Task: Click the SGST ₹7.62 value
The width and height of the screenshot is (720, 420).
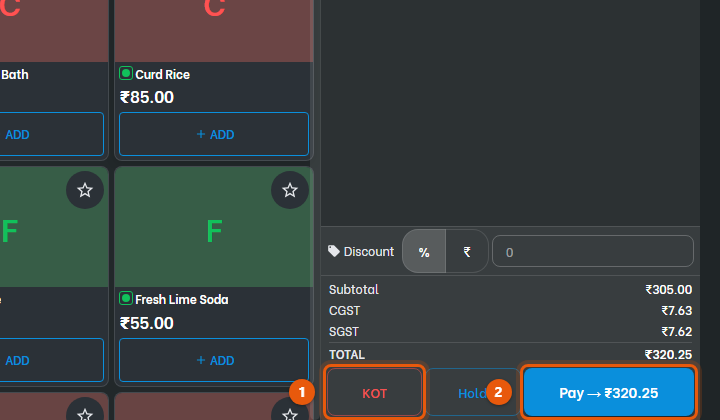Action: tap(676, 331)
